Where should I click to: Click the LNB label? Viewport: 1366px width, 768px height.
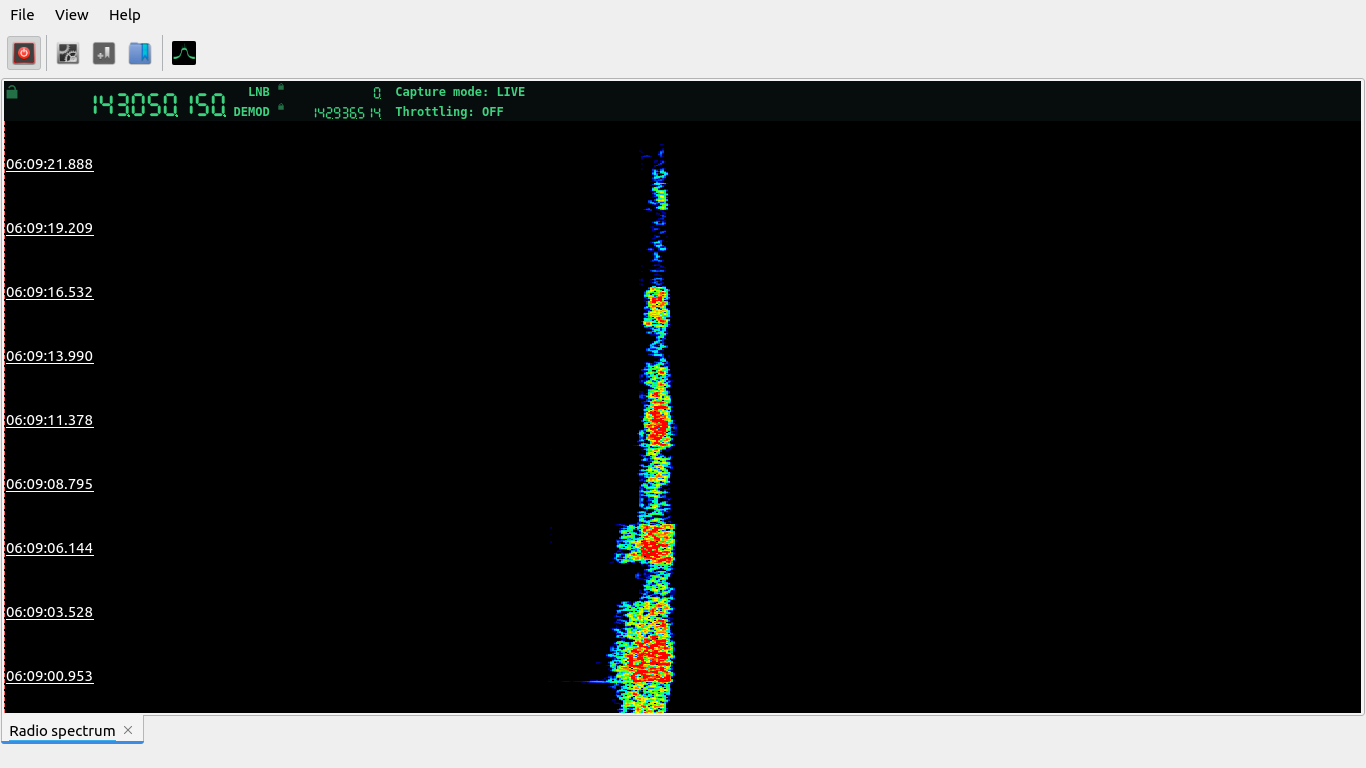[x=259, y=92]
